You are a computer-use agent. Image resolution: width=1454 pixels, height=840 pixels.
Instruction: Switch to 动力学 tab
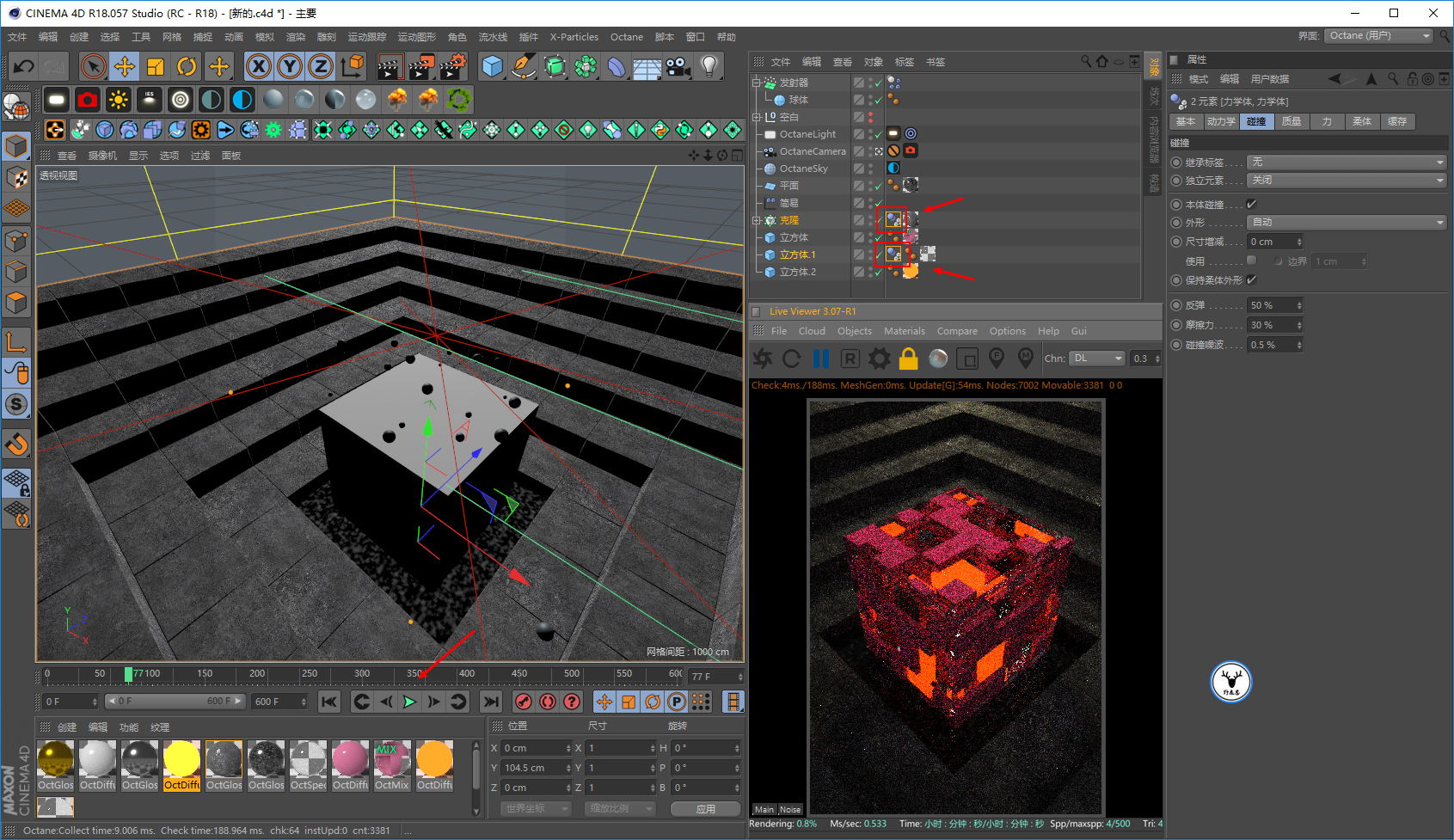(x=1221, y=121)
